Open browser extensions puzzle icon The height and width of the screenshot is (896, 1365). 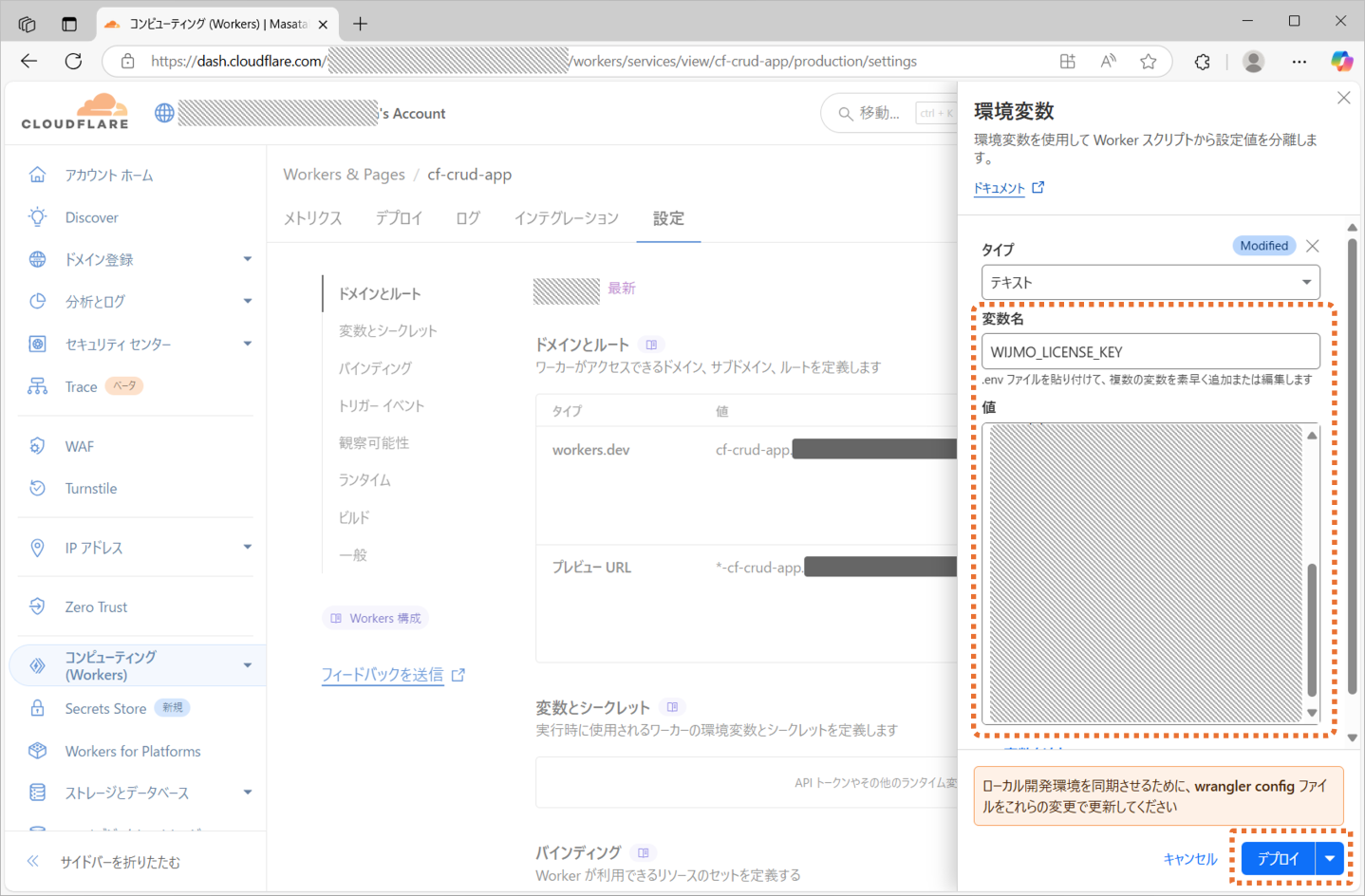(x=1203, y=62)
